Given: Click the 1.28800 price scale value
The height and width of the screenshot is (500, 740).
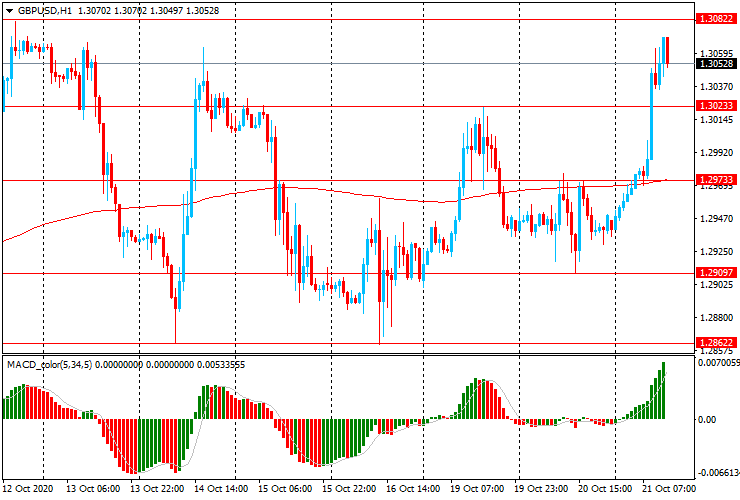Looking at the screenshot, I should [716, 318].
